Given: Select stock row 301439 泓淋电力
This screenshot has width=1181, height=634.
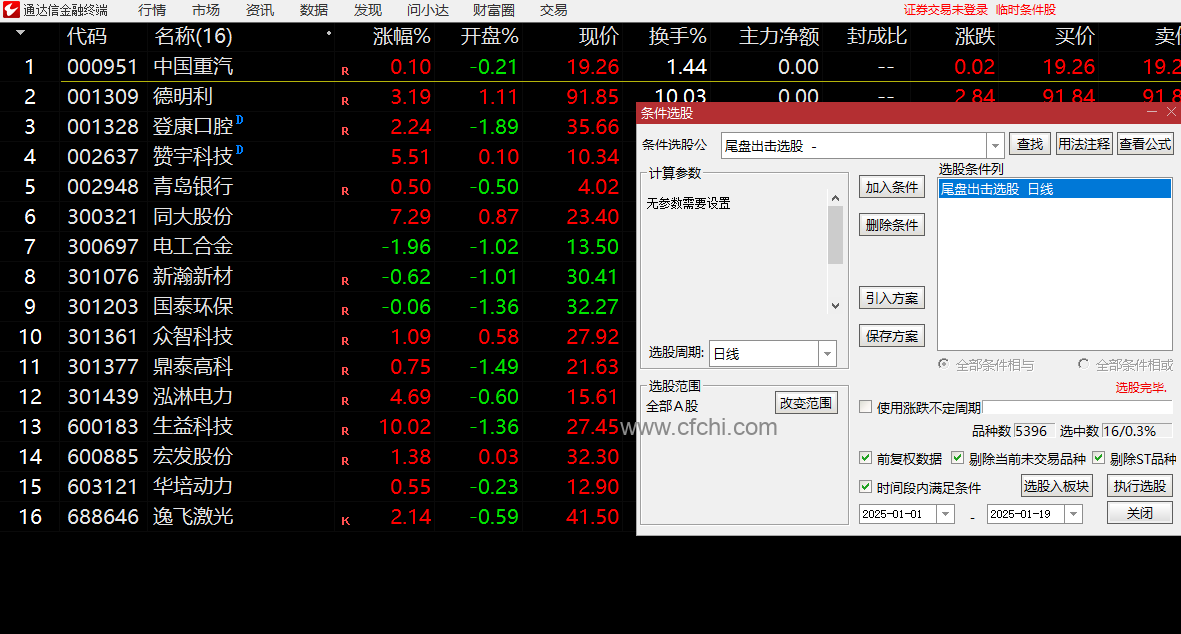Looking at the screenshot, I should (x=317, y=396).
